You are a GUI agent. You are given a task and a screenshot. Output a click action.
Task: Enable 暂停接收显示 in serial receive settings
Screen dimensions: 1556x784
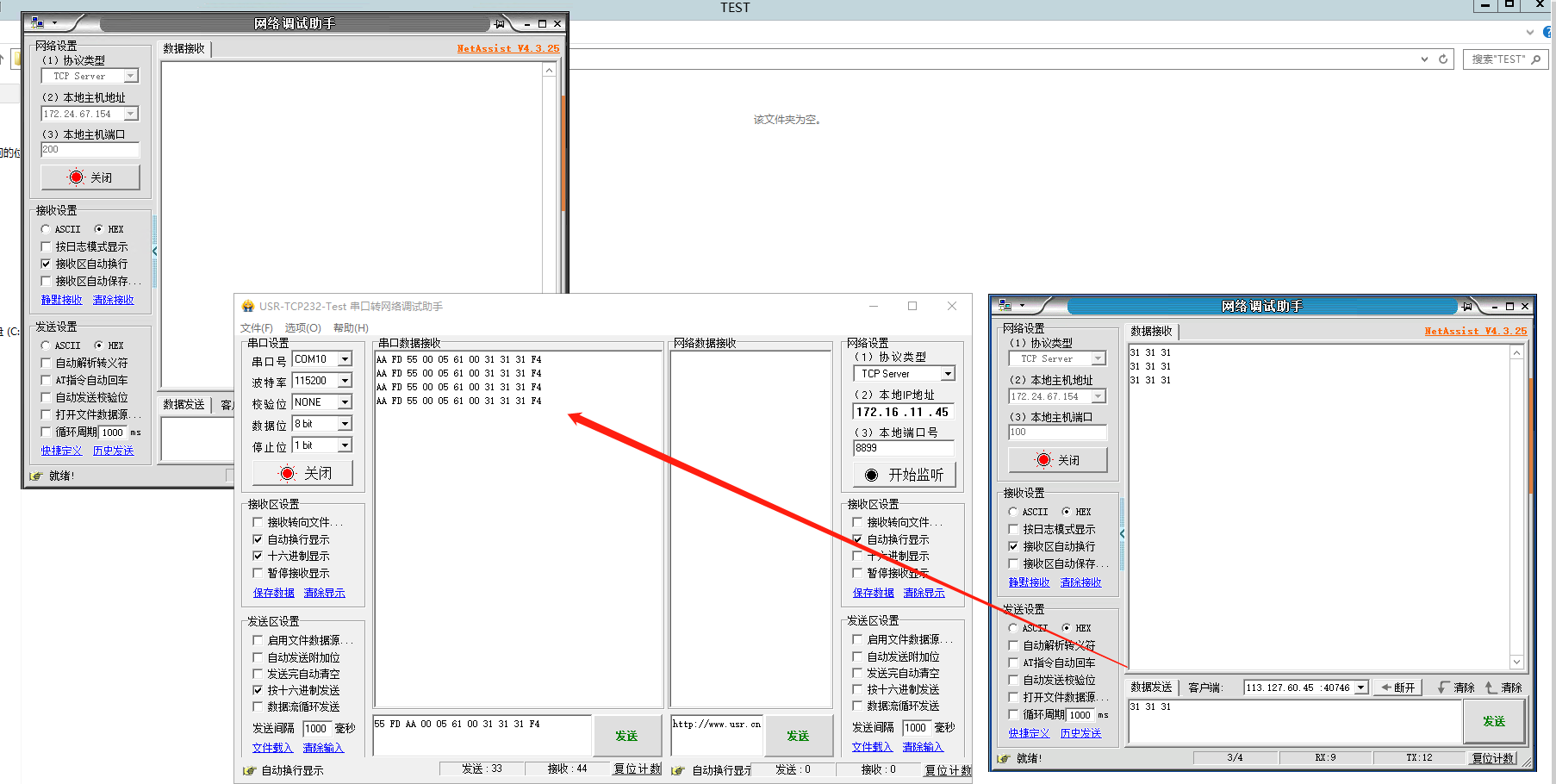(x=258, y=573)
